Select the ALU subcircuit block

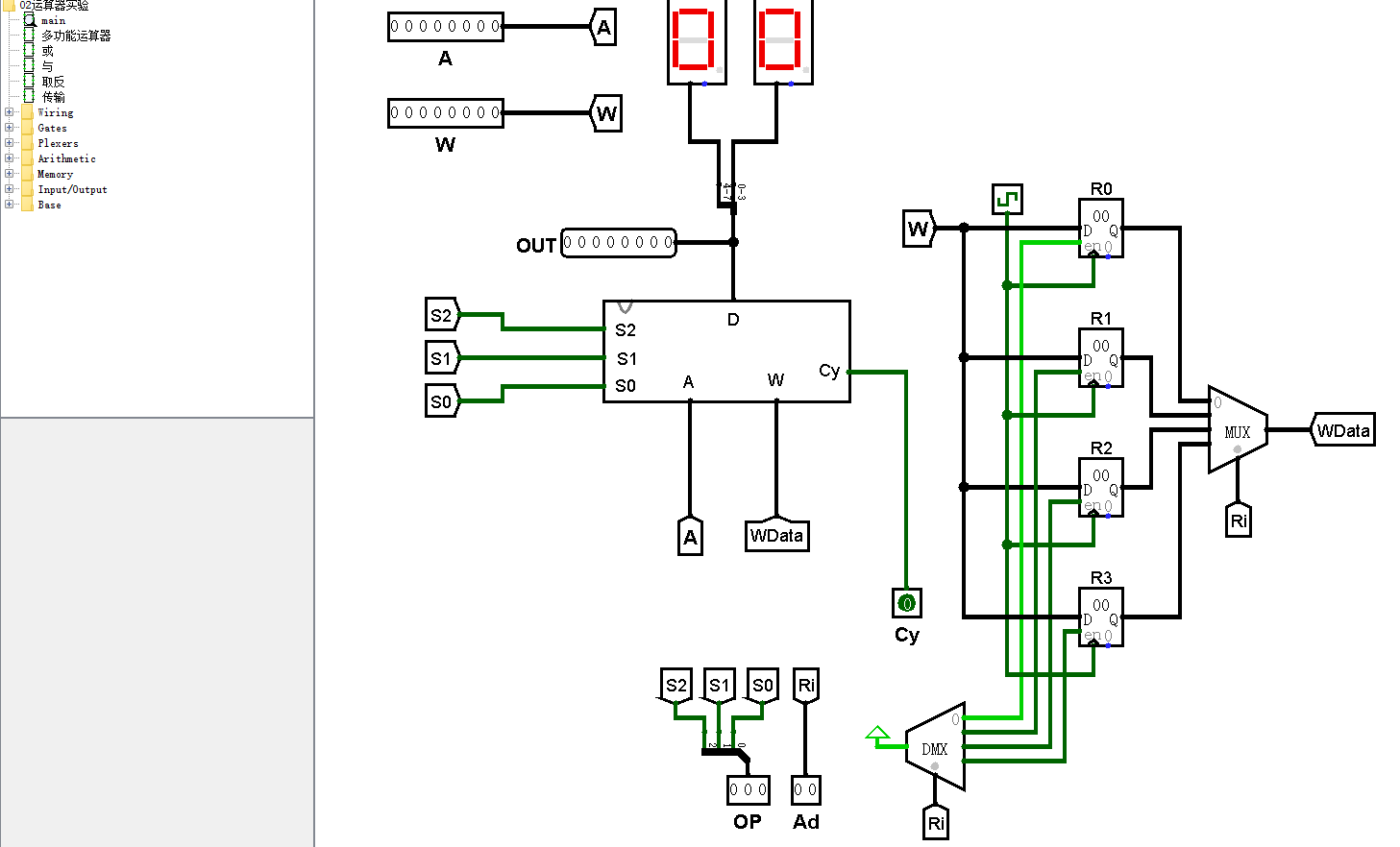(726, 351)
